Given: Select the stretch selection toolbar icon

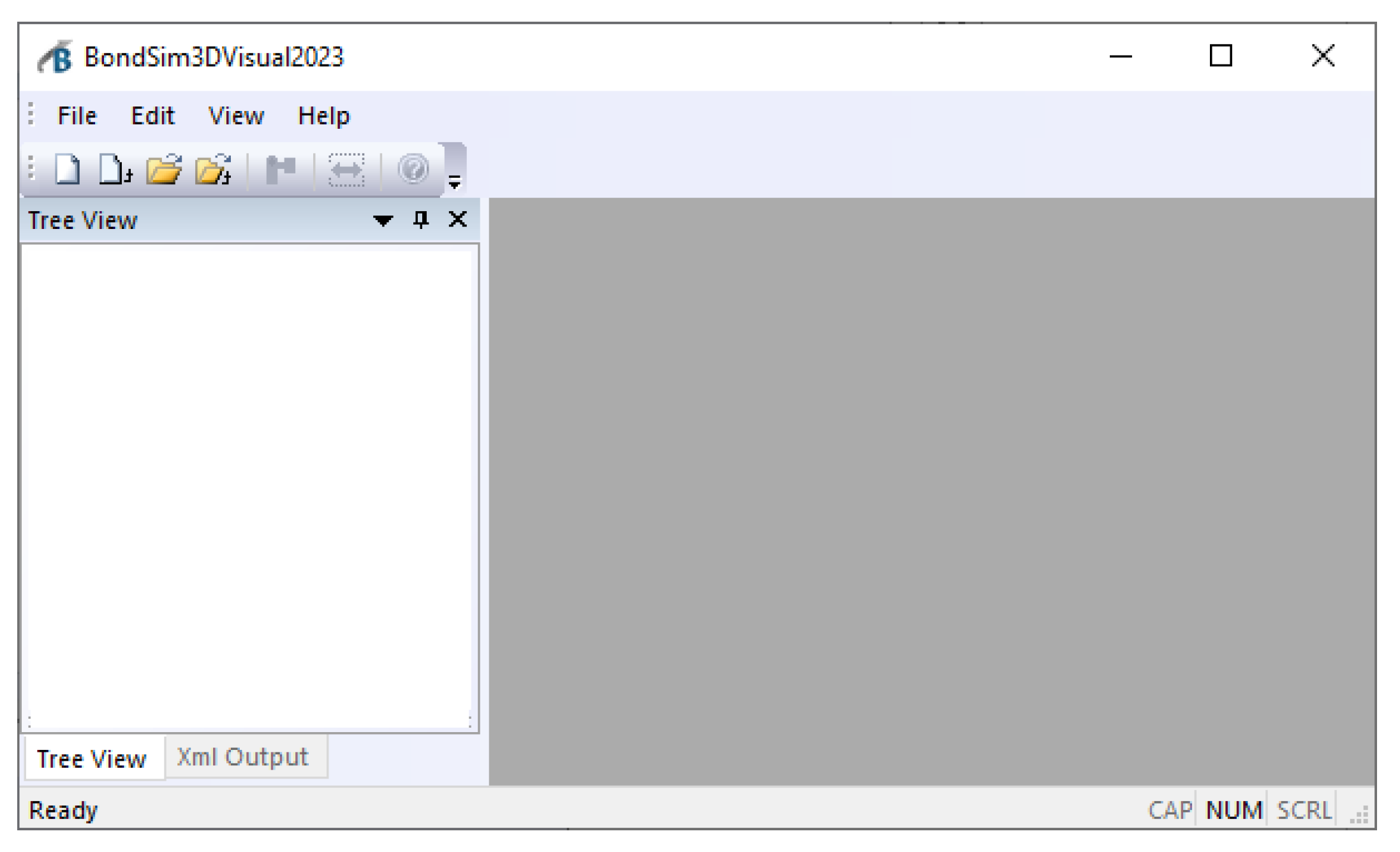Looking at the screenshot, I should (x=348, y=168).
